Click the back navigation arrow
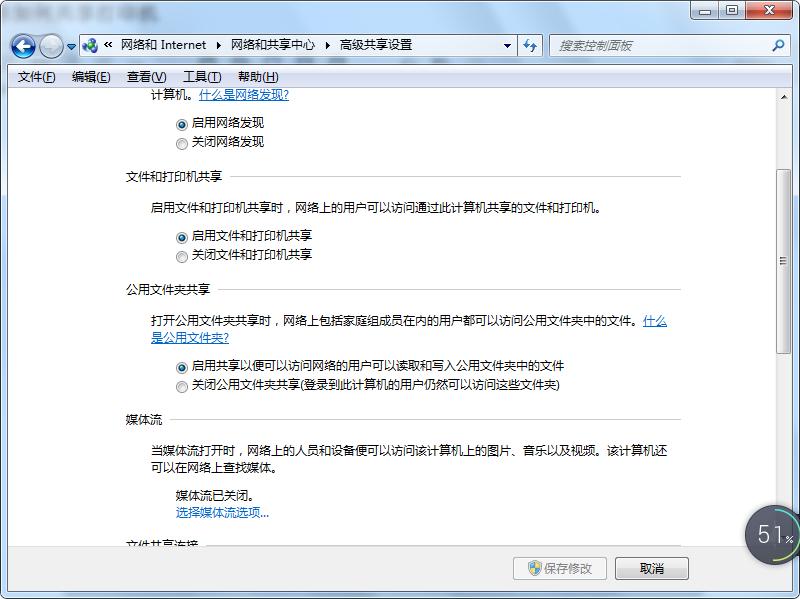The height and width of the screenshot is (599, 800). tap(22, 45)
